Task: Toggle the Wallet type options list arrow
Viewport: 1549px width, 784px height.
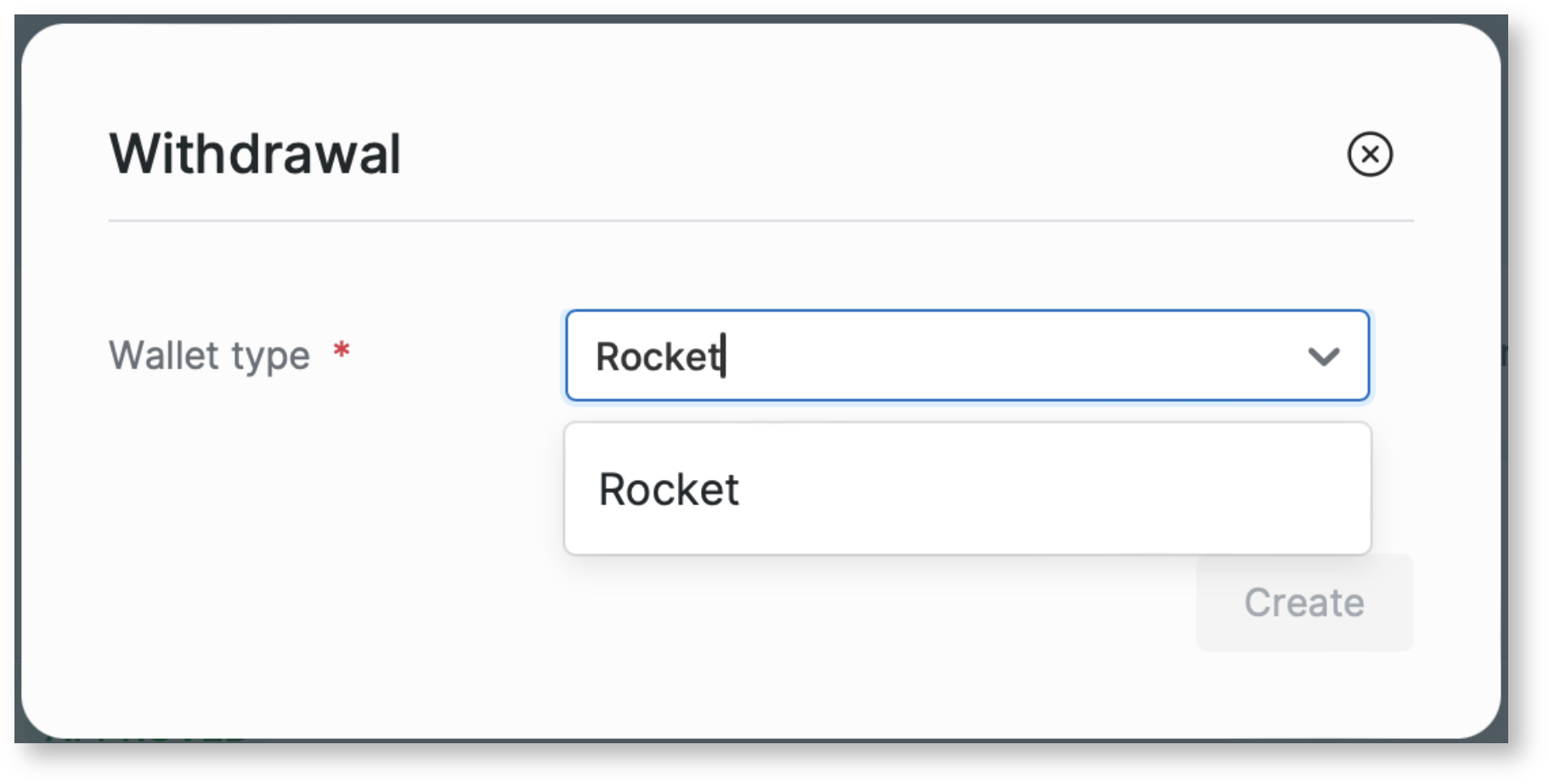Action: 1323,357
